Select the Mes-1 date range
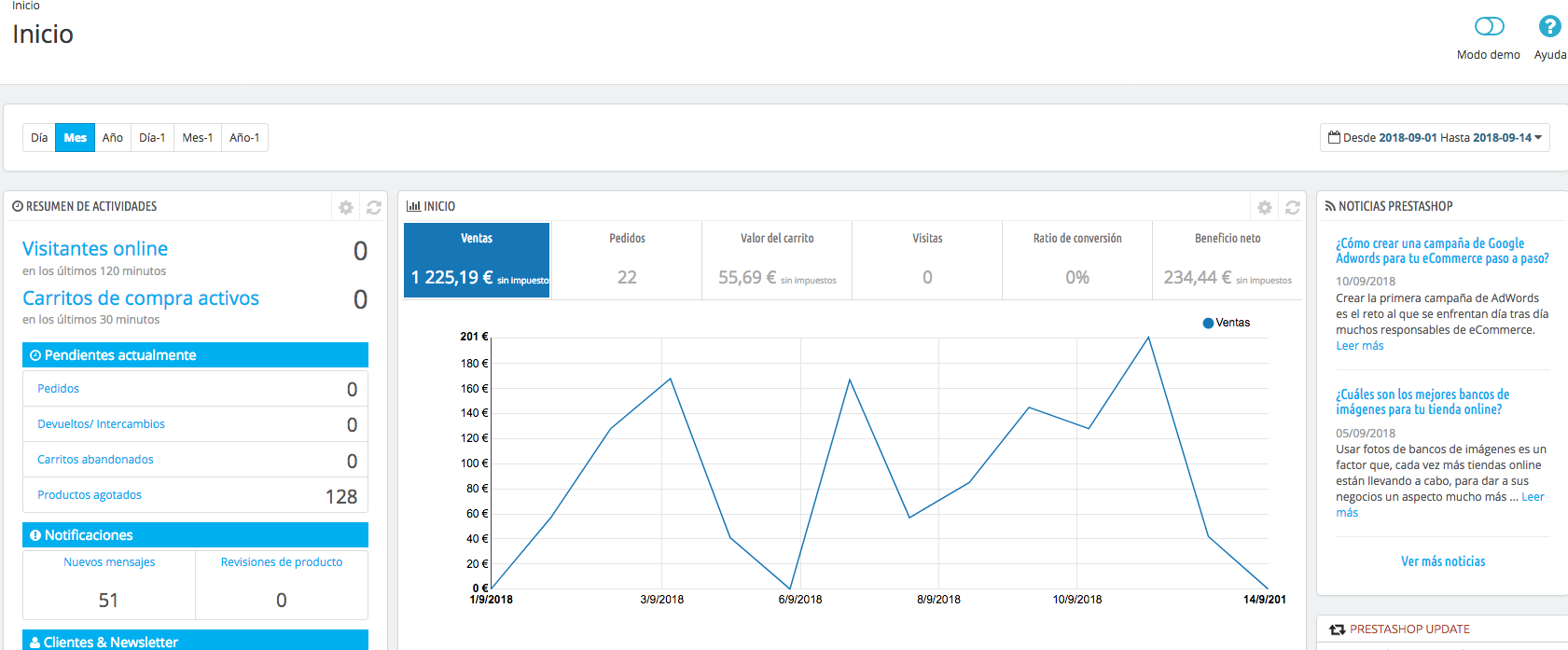The image size is (1568, 650). click(x=198, y=138)
